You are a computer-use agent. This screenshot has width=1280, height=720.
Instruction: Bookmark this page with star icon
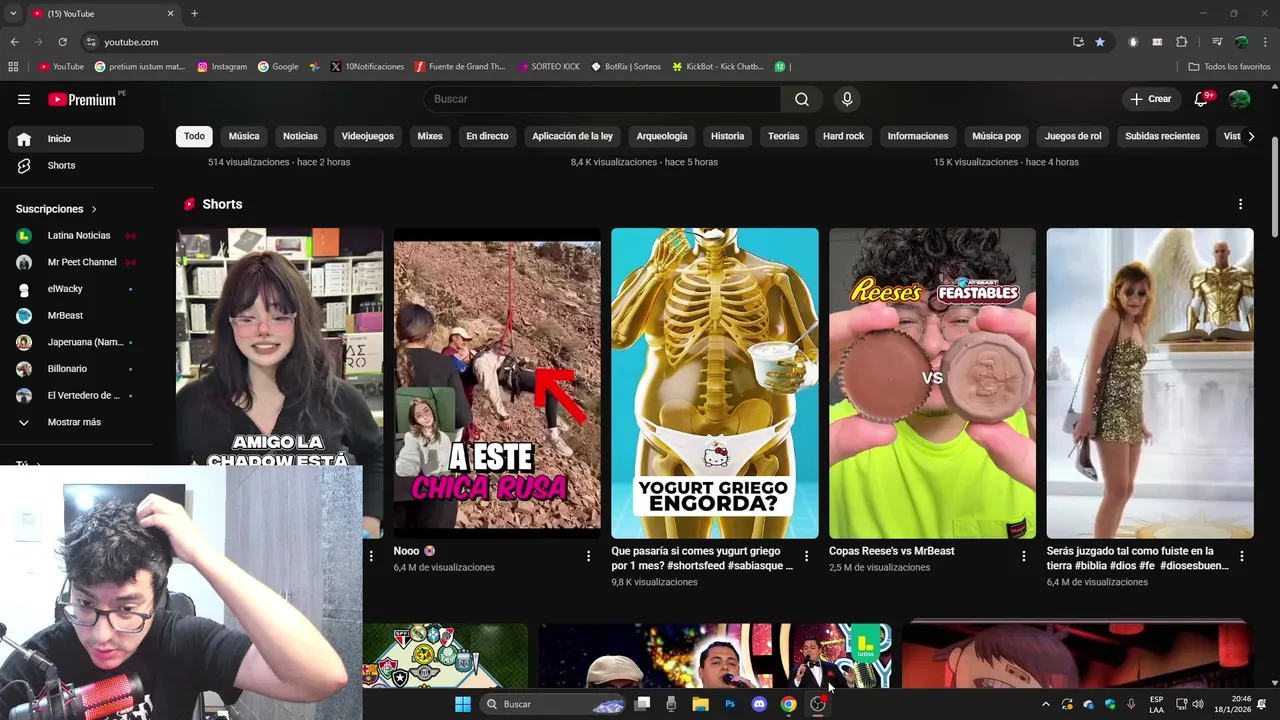click(x=1100, y=42)
